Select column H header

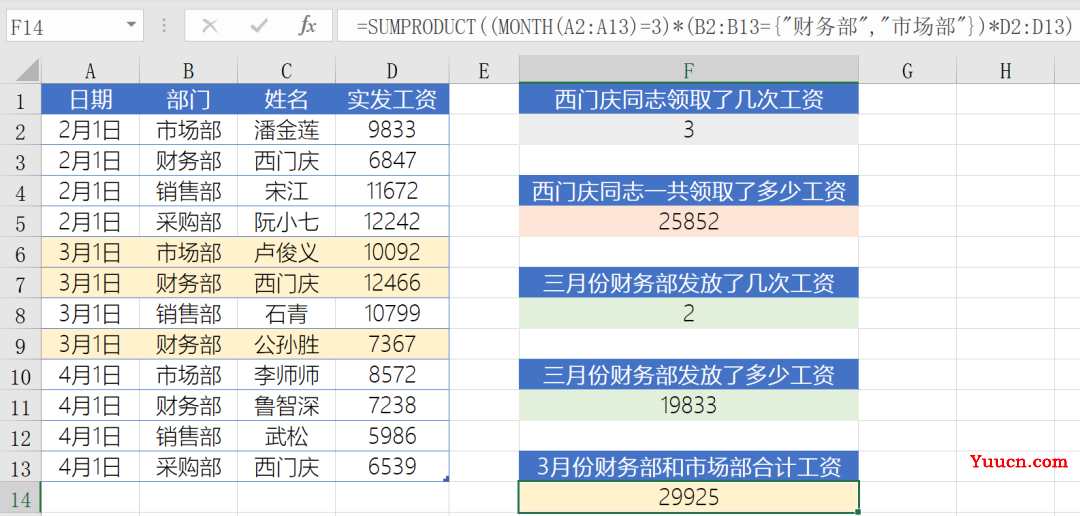(x=1006, y=70)
